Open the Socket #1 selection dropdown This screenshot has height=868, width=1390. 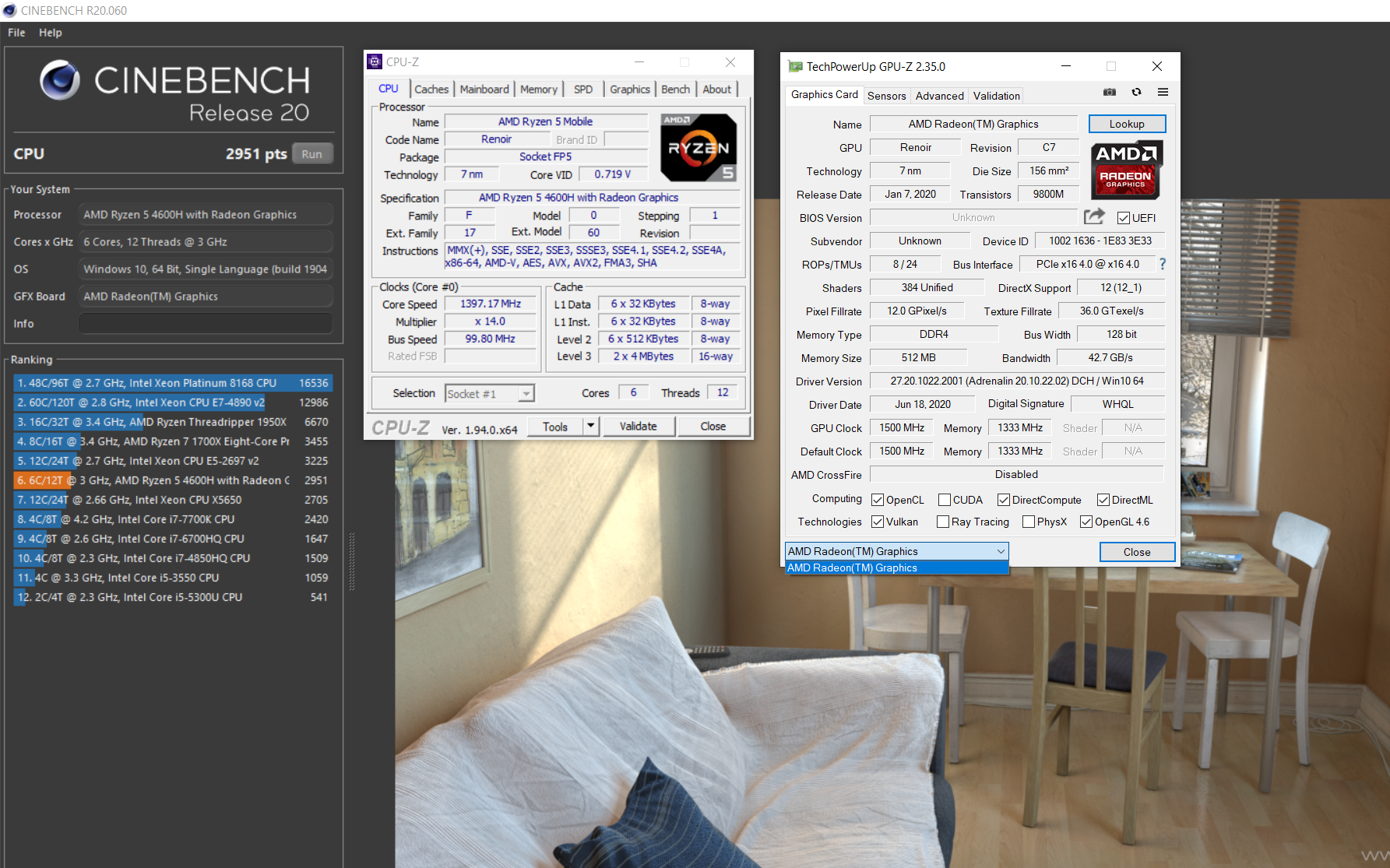(x=489, y=394)
